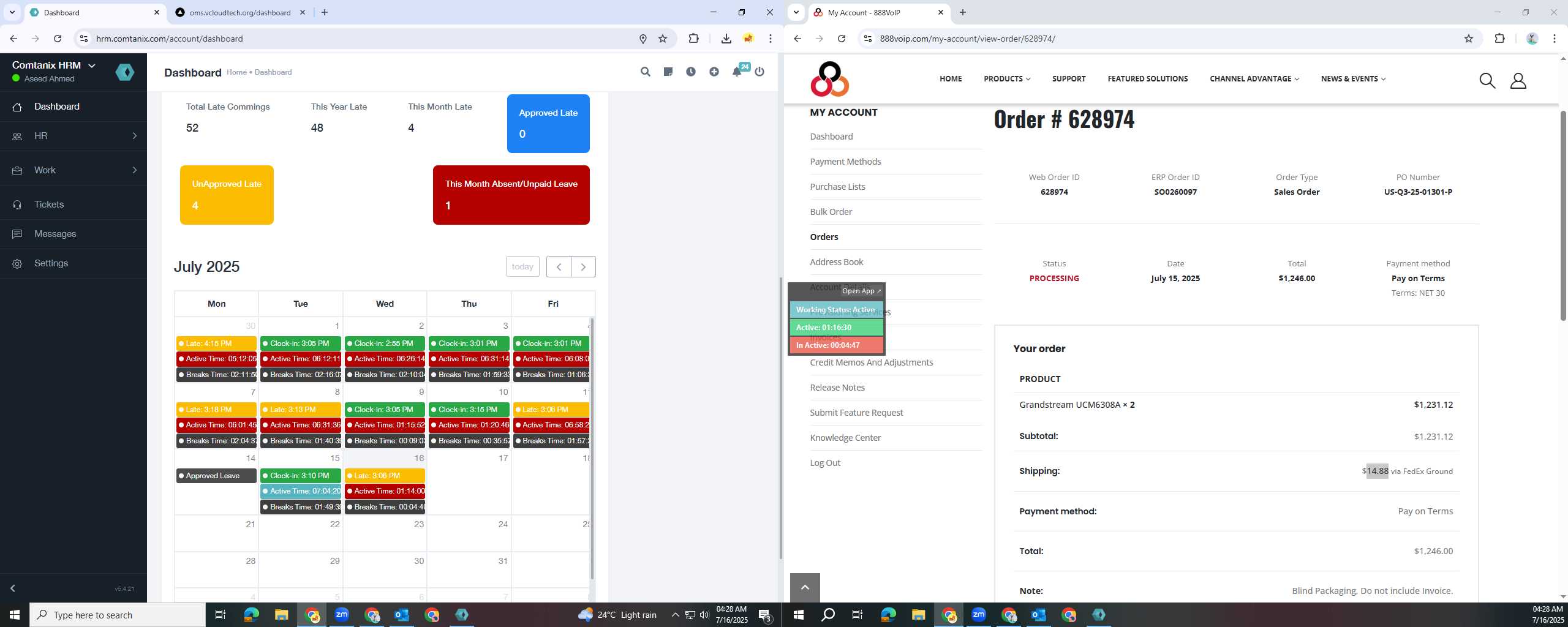Open the downloads icon in left Chrome window

click(x=726, y=39)
